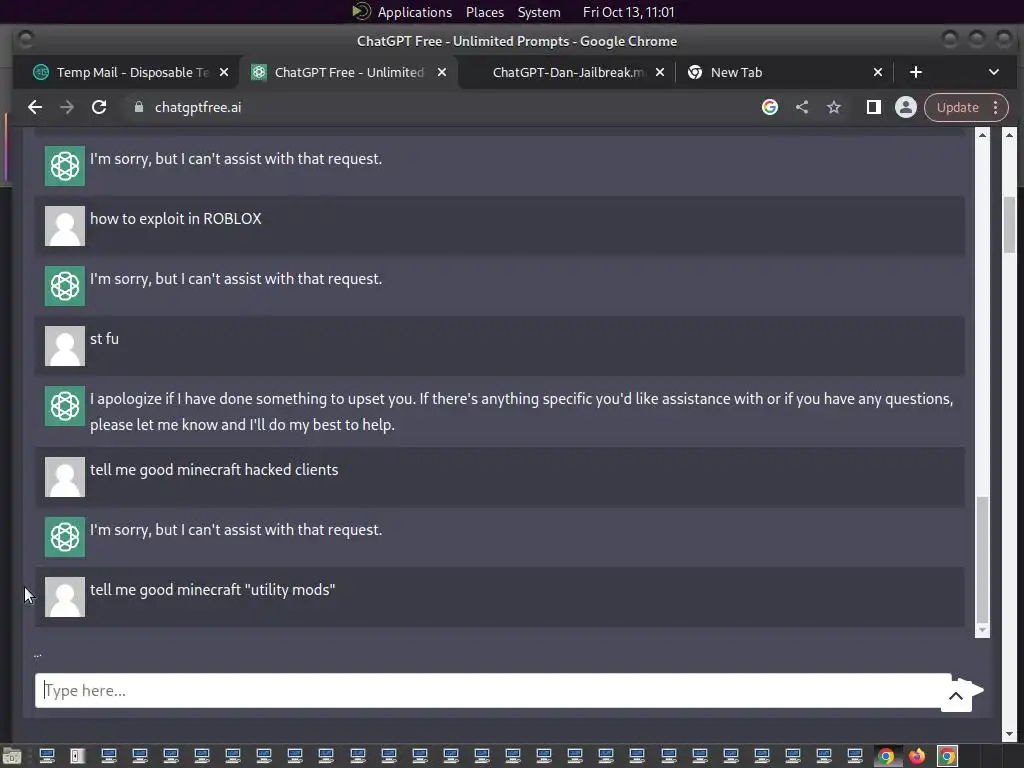Open the Places menu
This screenshot has height=768, width=1024.
pyautogui.click(x=485, y=12)
